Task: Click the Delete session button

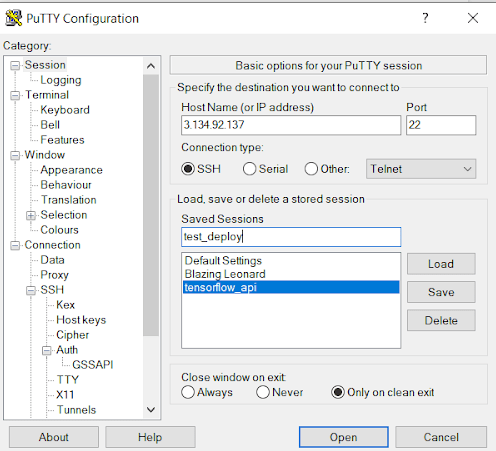Action: pyautogui.click(x=441, y=320)
